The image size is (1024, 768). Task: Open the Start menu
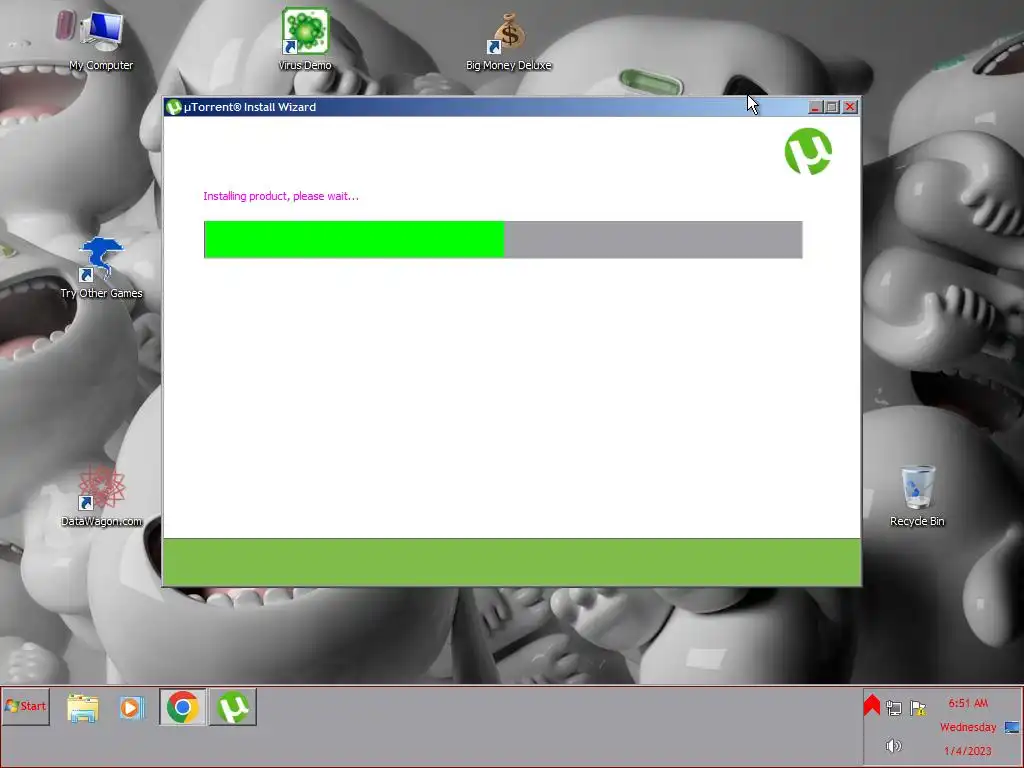pos(26,706)
